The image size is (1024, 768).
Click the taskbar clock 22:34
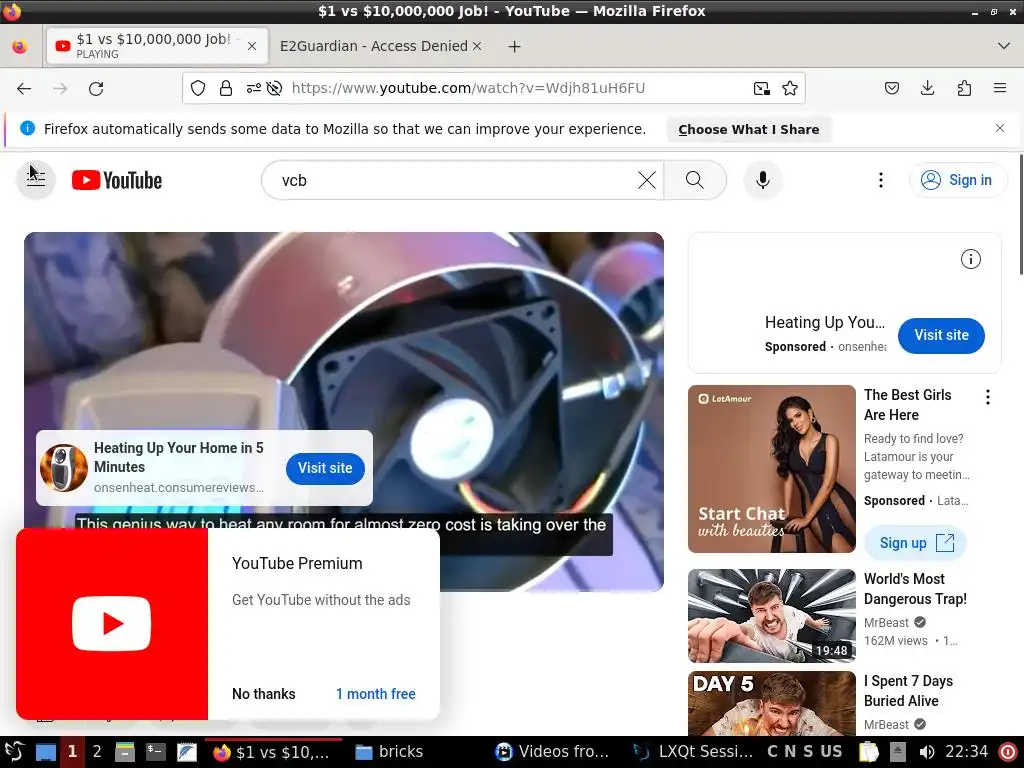tap(967, 752)
